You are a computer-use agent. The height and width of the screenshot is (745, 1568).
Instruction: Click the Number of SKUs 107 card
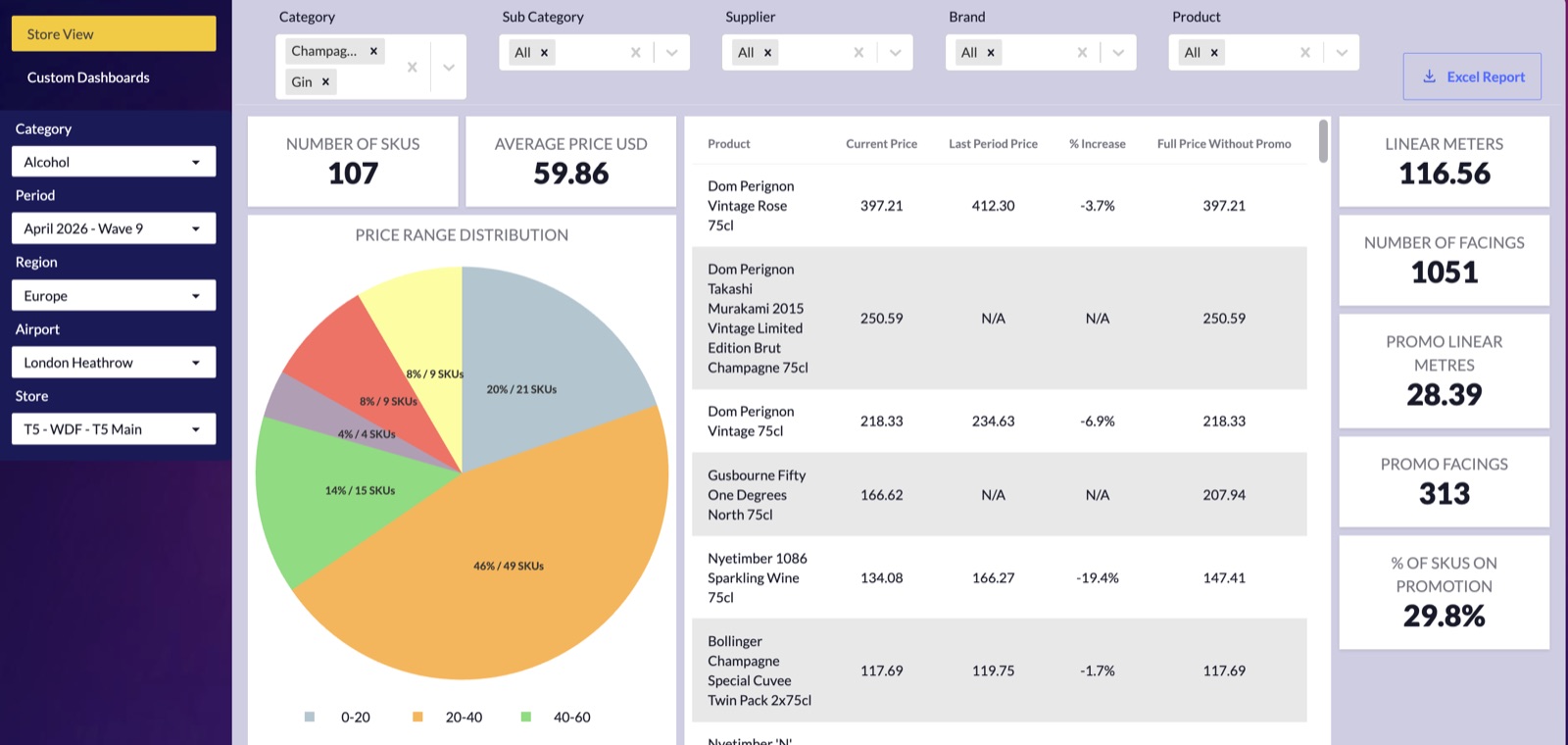tap(353, 162)
